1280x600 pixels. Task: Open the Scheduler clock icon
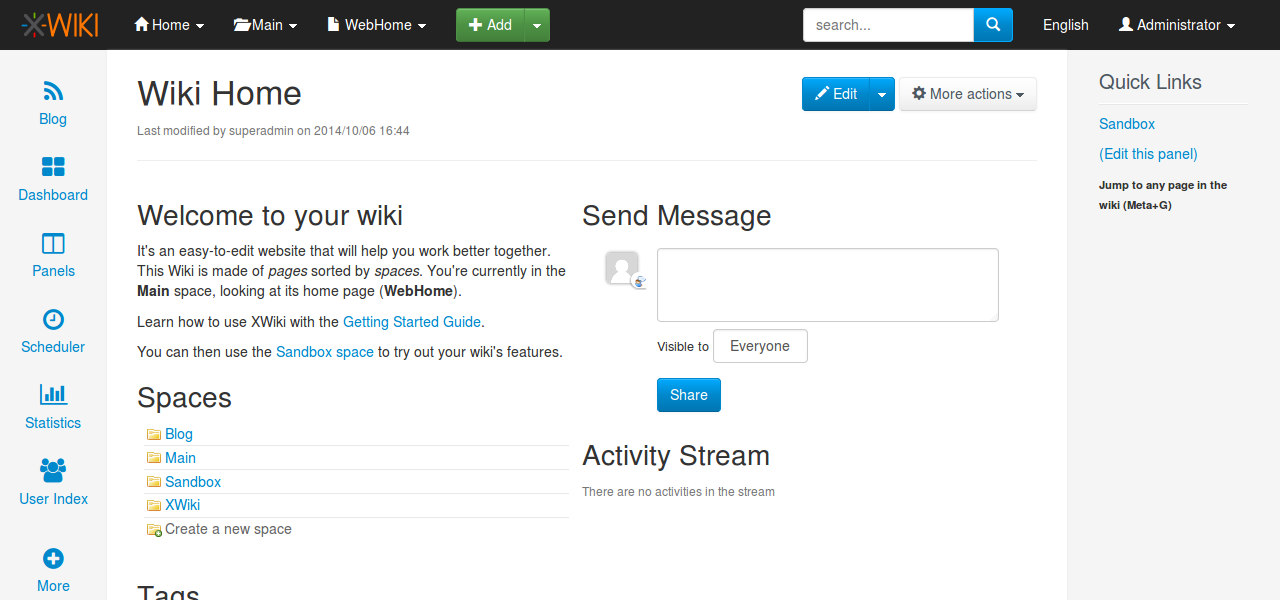[x=53, y=319]
